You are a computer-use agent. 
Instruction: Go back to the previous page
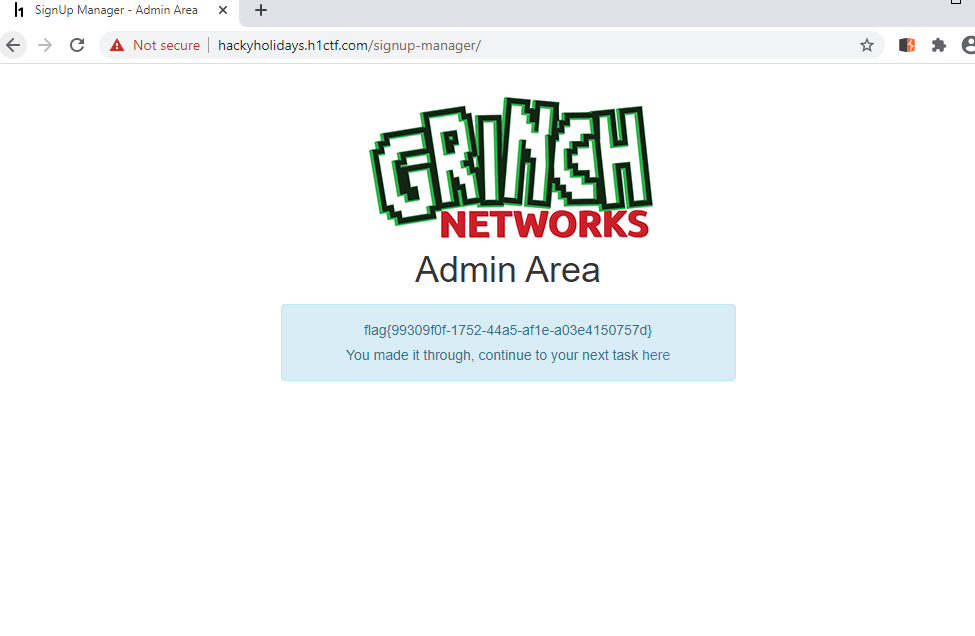click(x=13, y=45)
